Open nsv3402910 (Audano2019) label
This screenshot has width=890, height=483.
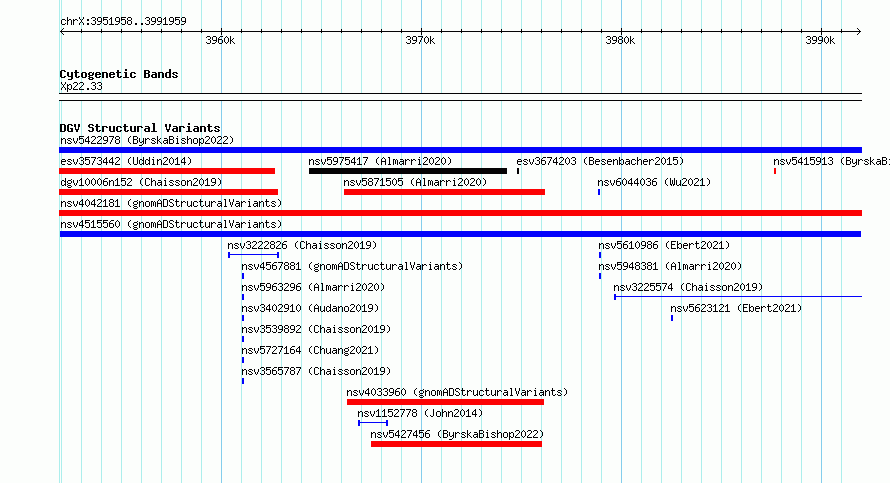coord(310,308)
